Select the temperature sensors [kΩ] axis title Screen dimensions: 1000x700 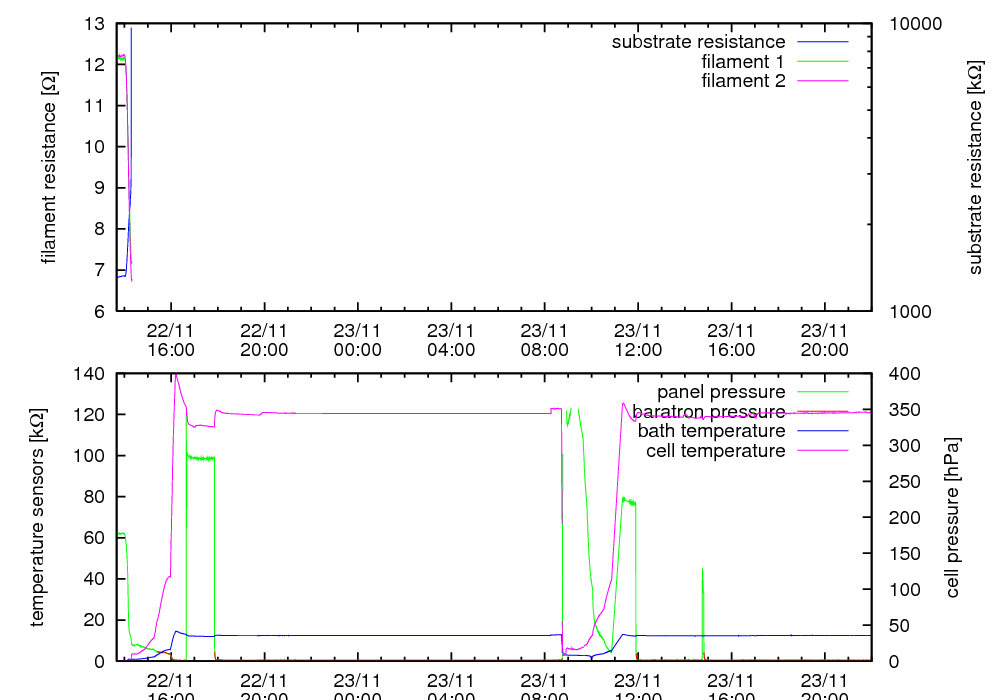[38, 517]
